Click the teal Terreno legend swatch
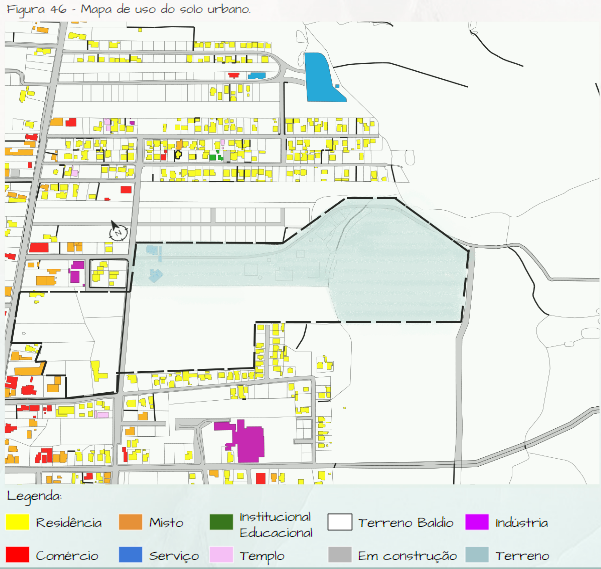Image resolution: width=601 pixels, height=569 pixels. (x=477, y=554)
